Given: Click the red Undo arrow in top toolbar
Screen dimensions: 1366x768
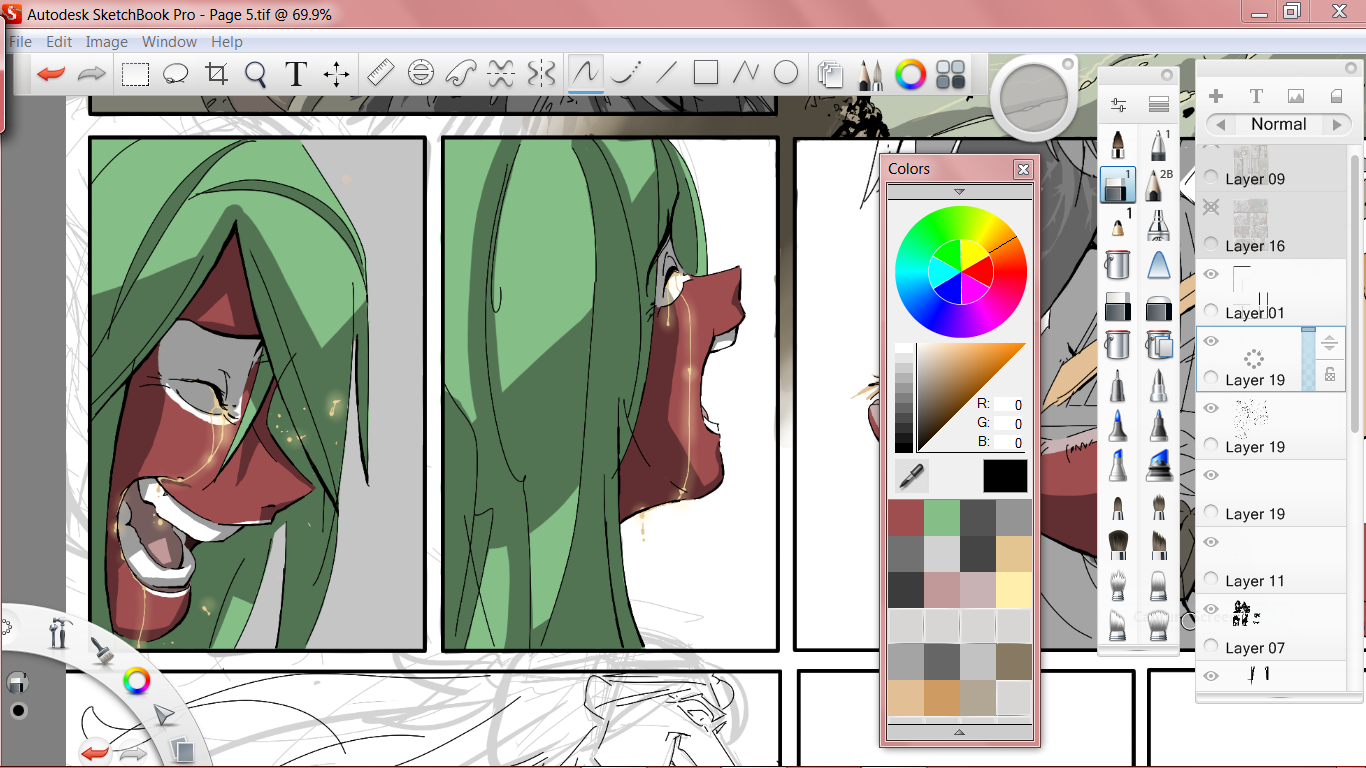Looking at the screenshot, I should tap(51, 74).
